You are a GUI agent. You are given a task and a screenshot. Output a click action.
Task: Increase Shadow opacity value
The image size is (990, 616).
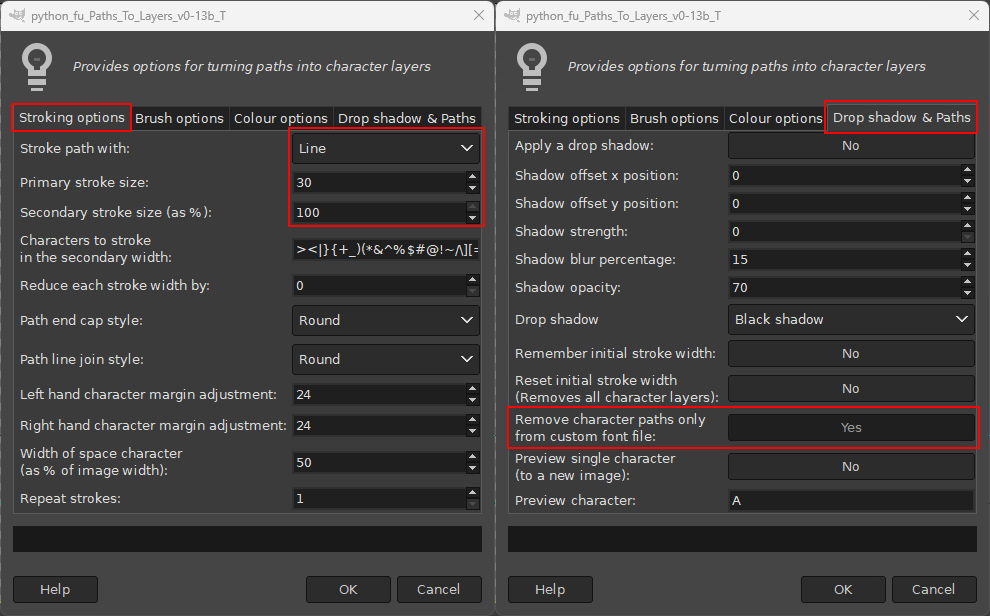click(x=967, y=281)
